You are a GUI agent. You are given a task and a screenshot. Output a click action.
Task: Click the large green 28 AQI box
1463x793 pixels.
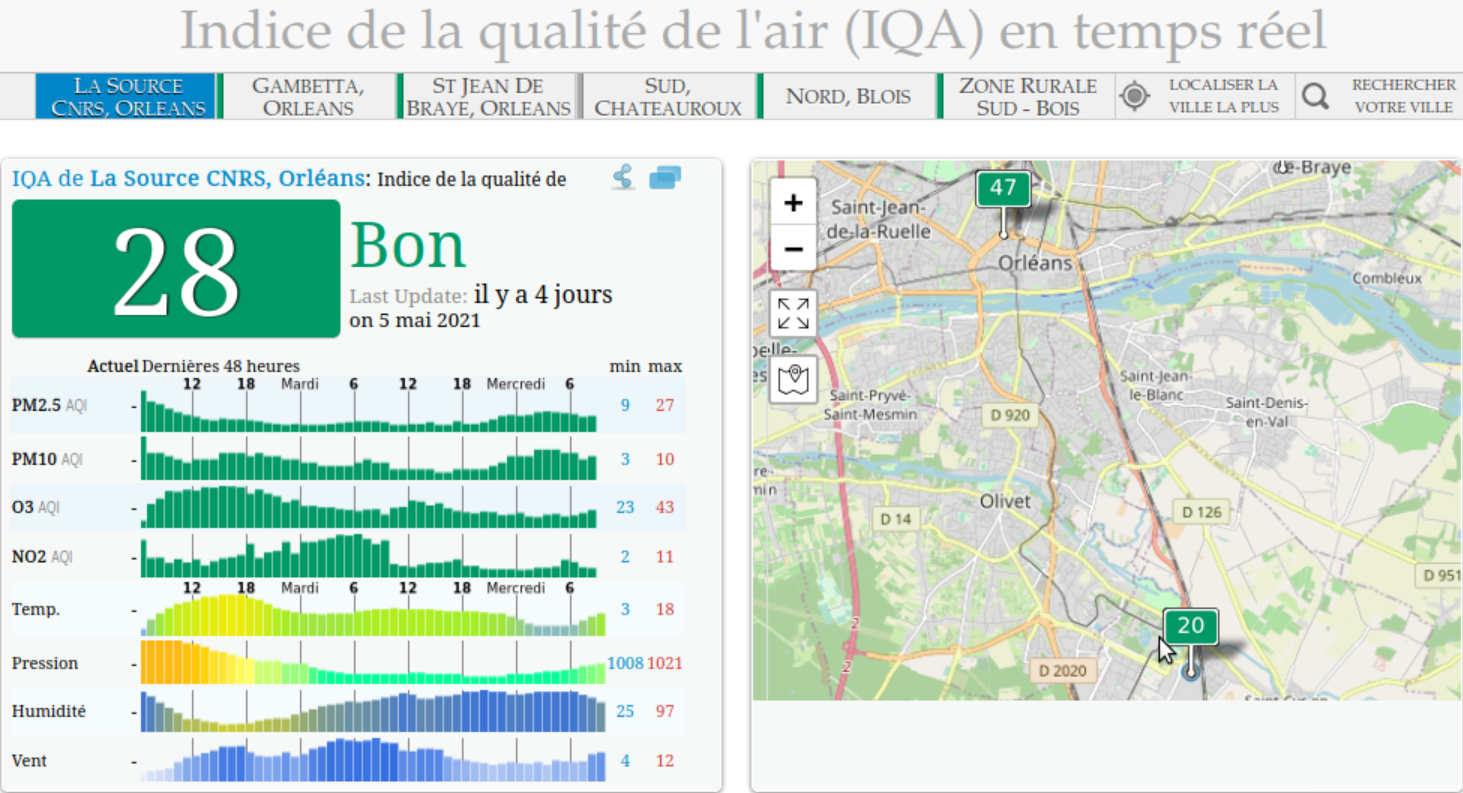(176, 269)
